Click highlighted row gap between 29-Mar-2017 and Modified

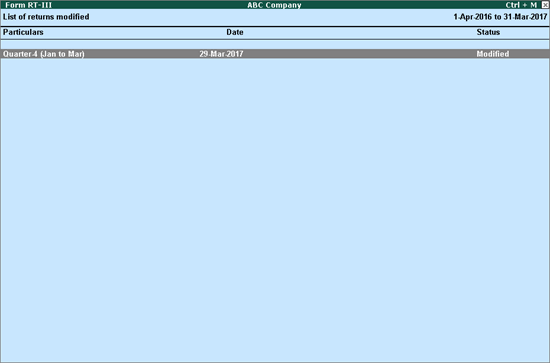pos(360,54)
